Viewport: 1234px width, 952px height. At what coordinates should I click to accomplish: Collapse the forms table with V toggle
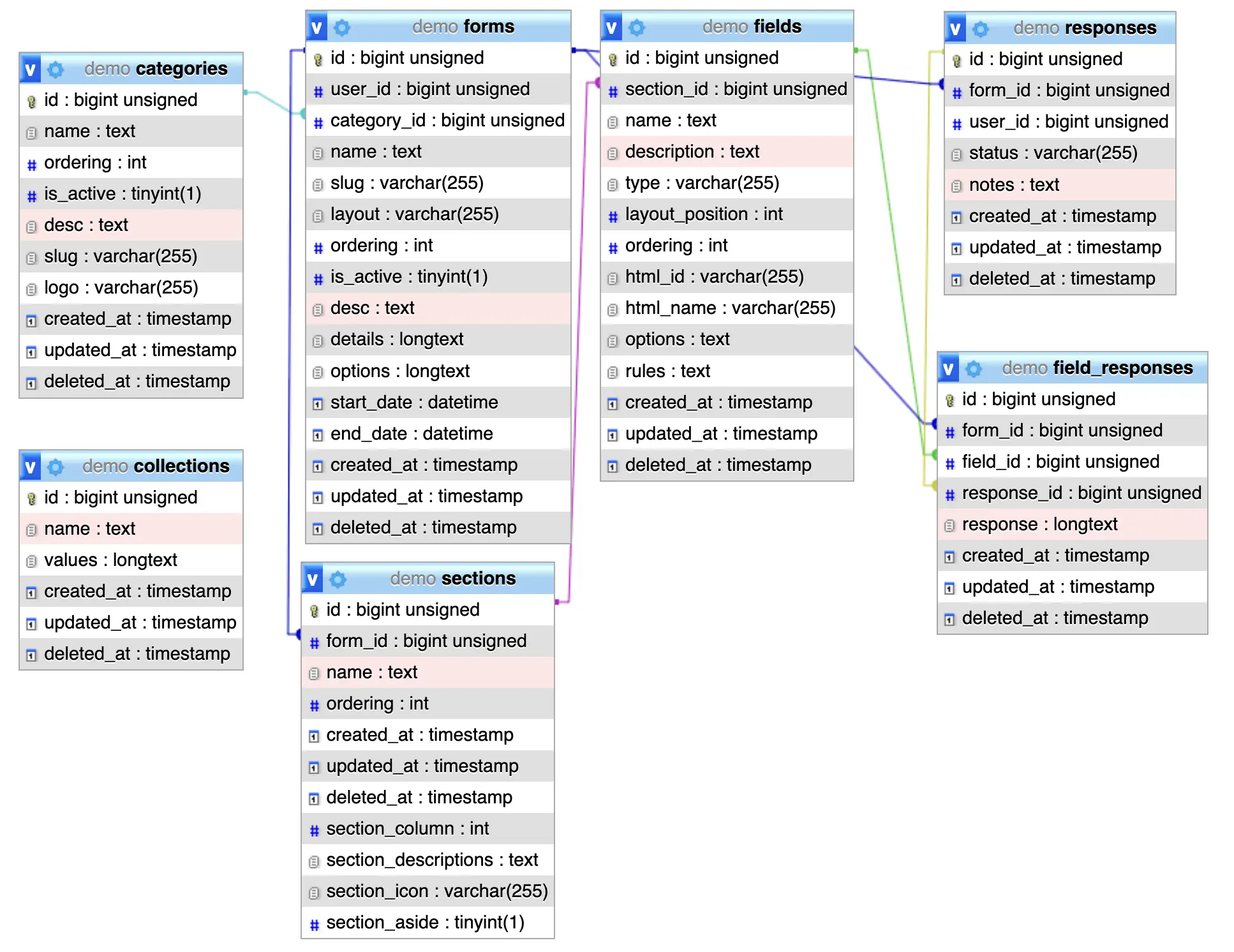(317, 27)
